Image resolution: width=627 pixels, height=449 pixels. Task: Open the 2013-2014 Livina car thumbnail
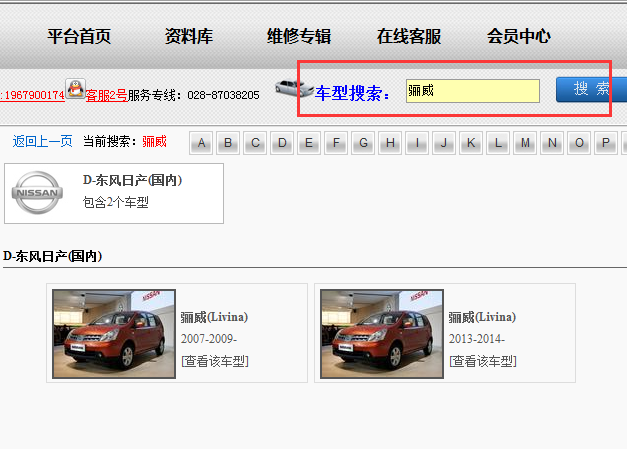pos(382,334)
